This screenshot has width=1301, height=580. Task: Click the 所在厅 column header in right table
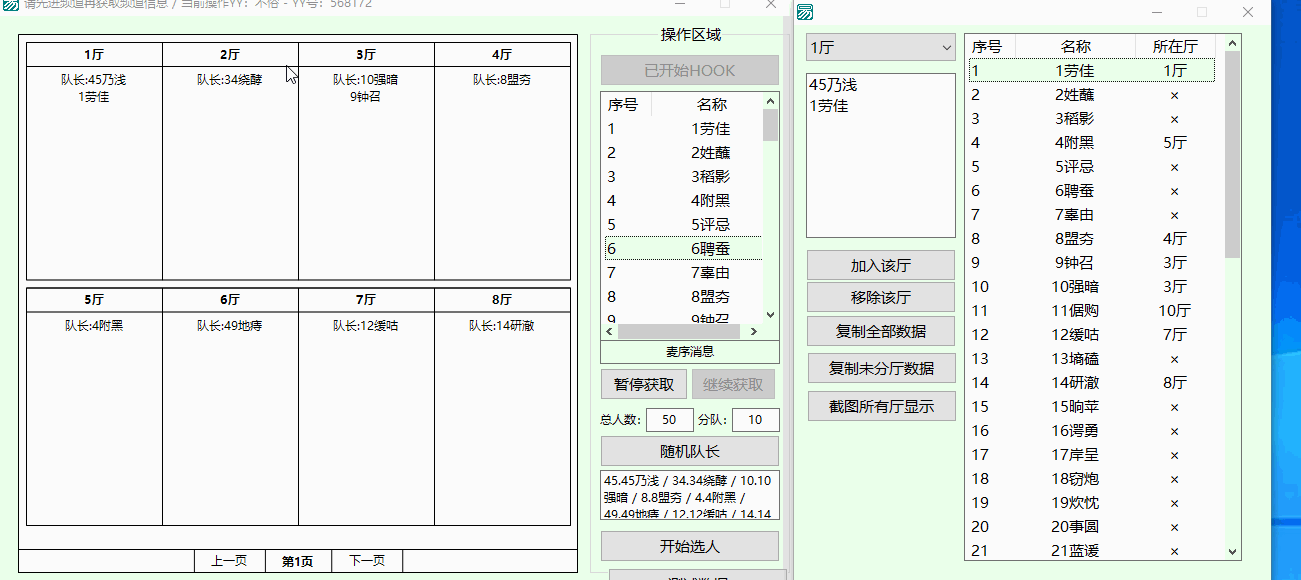coord(1175,46)
